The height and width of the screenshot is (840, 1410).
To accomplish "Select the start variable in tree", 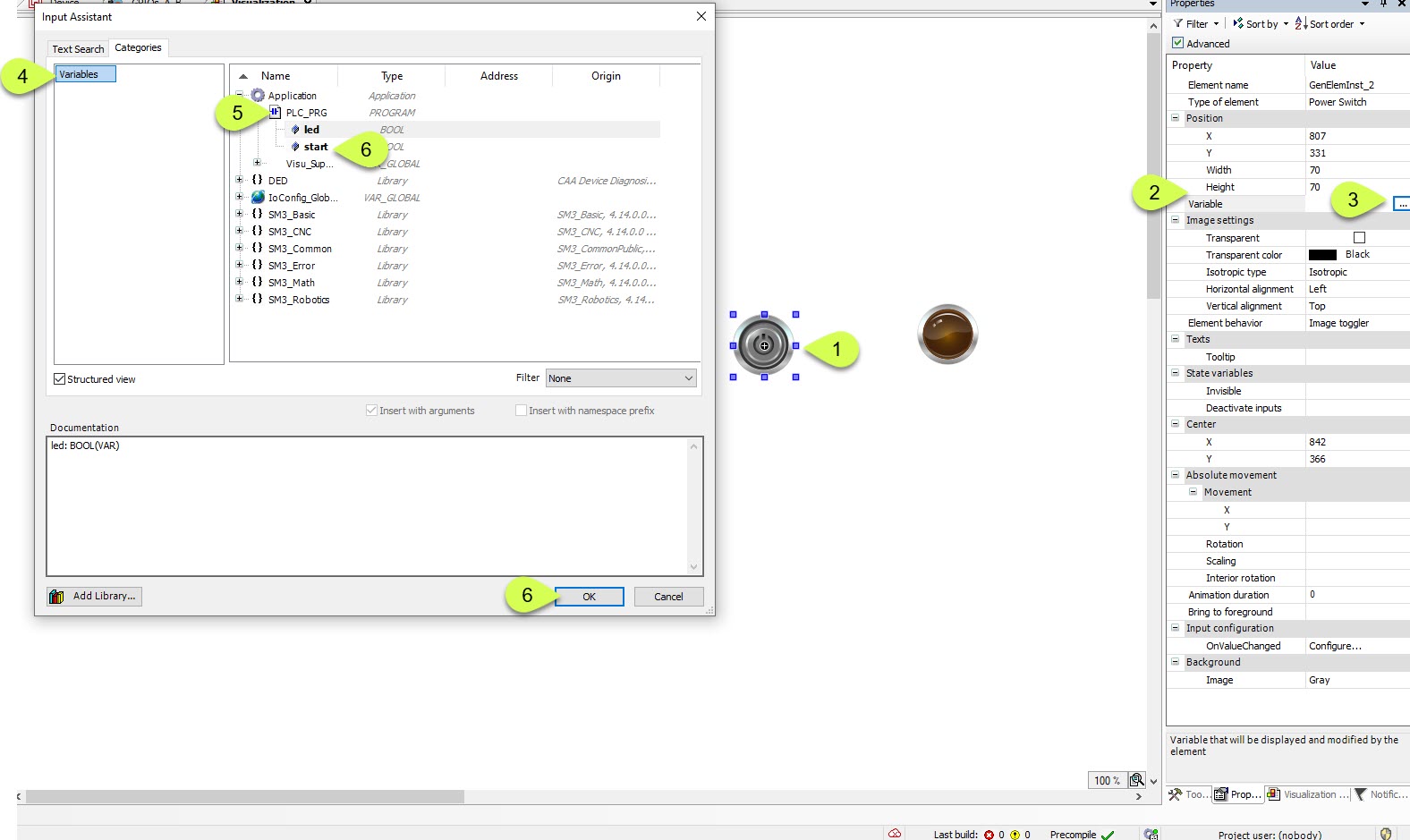I will (315, 147).
